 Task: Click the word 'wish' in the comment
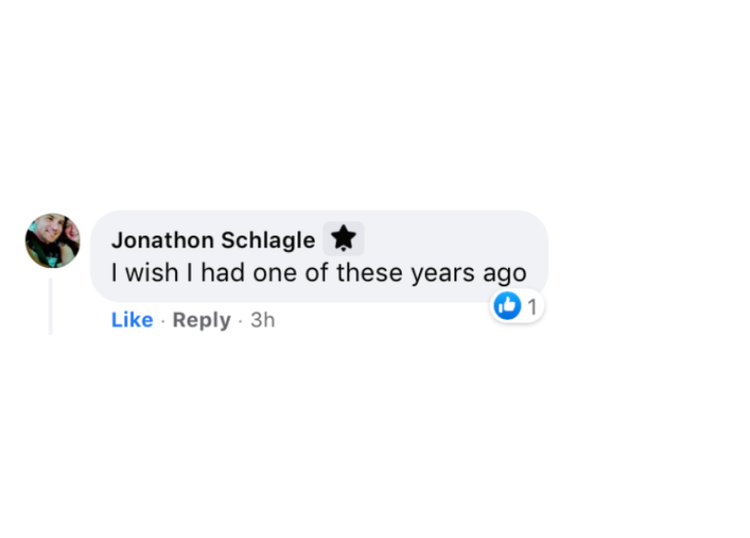152,273
